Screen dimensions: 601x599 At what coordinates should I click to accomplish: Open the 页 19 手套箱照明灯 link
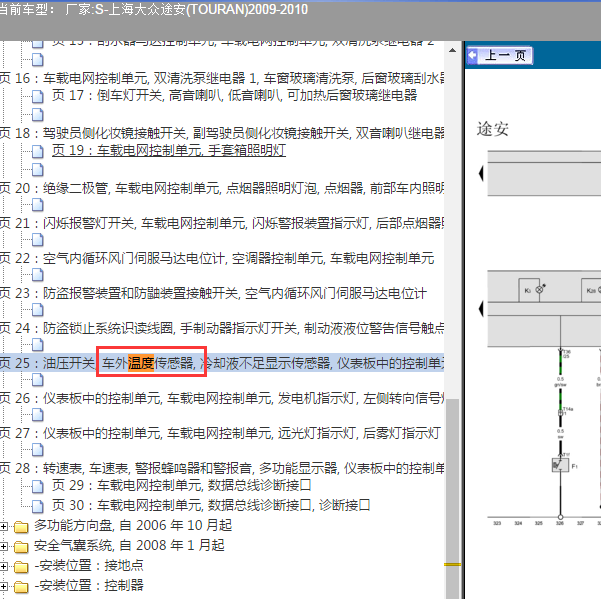[169, 150]
